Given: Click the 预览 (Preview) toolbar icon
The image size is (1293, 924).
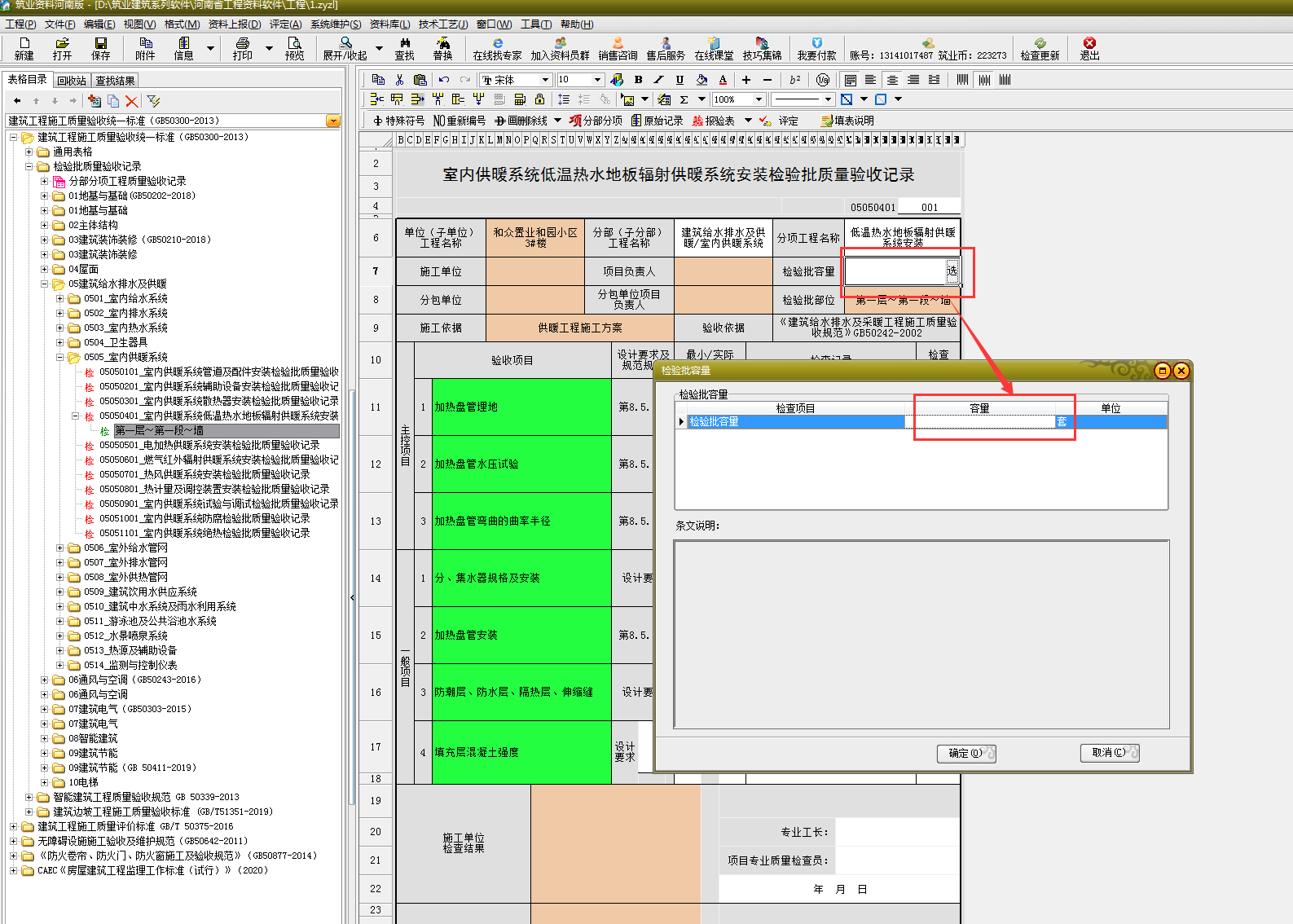Looking at the screenshot, I should click(295, 49).
